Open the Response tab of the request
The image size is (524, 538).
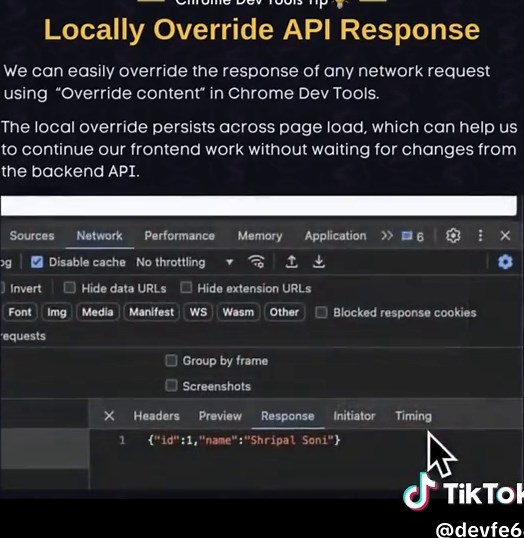tap(288, 416)
